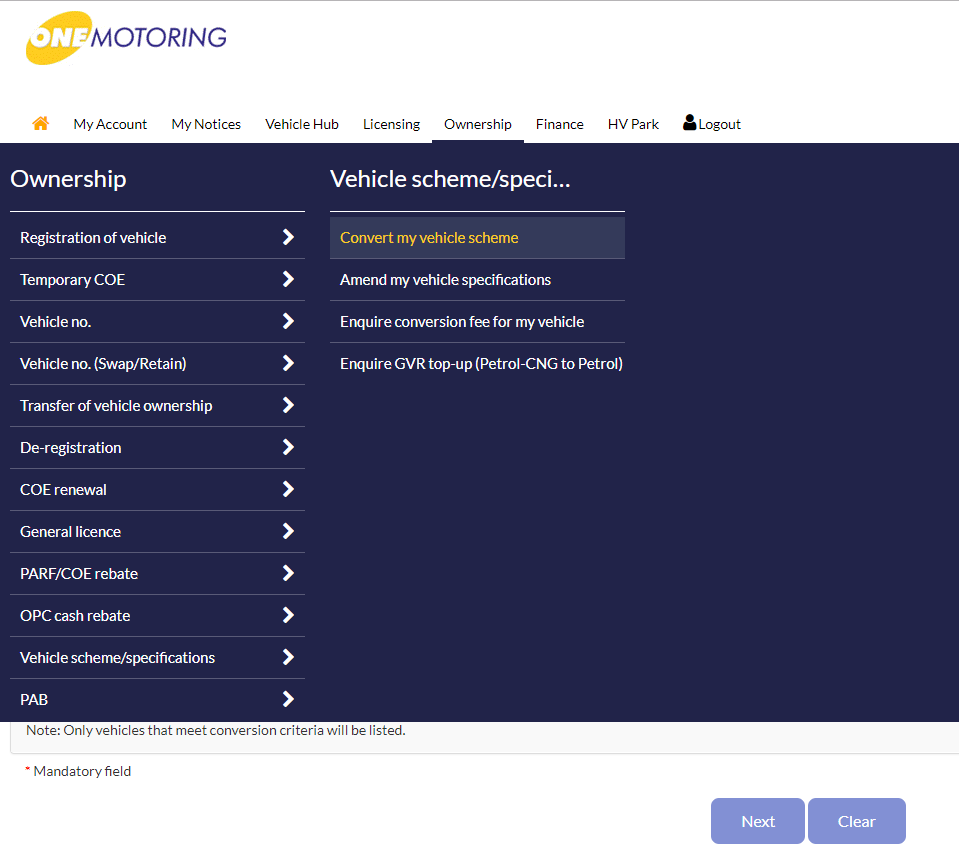Viewport: 959px width, 862px height.
Task: Open Vehicle no. (Swap/Retain) submenu
Action: [x=103, y=364]
